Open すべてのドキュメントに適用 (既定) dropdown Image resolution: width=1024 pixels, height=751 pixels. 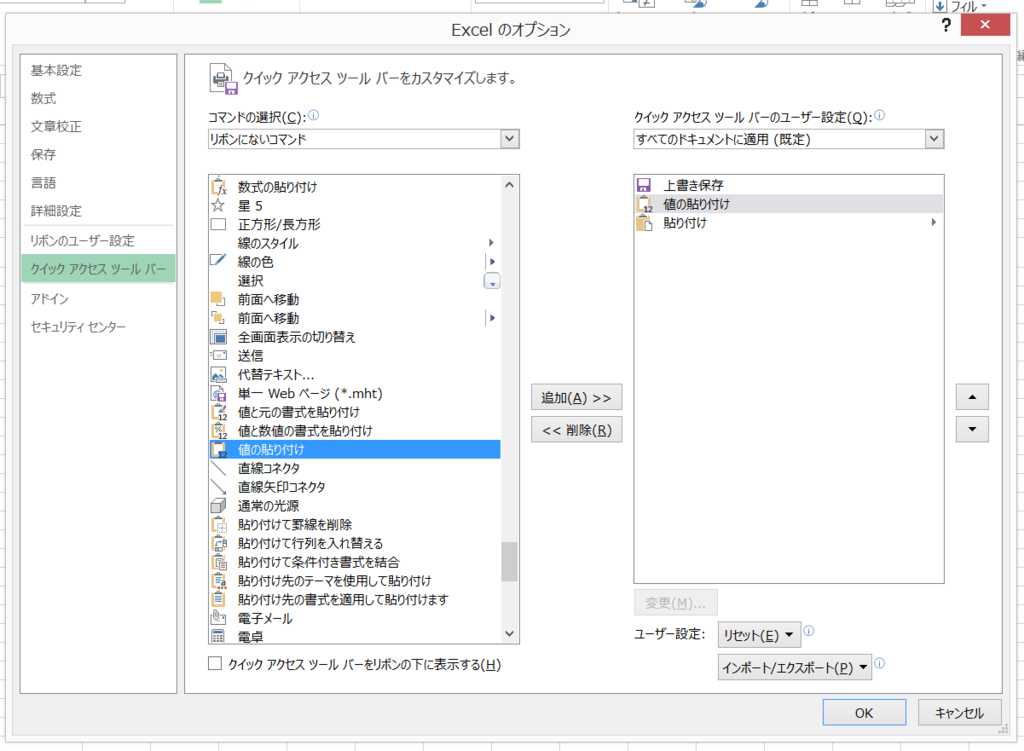pyautogui.click(x=934, y=139)
